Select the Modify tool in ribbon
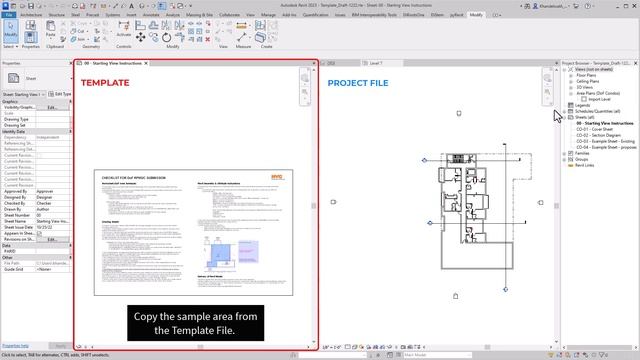Image resolution: width=640 pixels, height=360 pixels. click(11, 31)
